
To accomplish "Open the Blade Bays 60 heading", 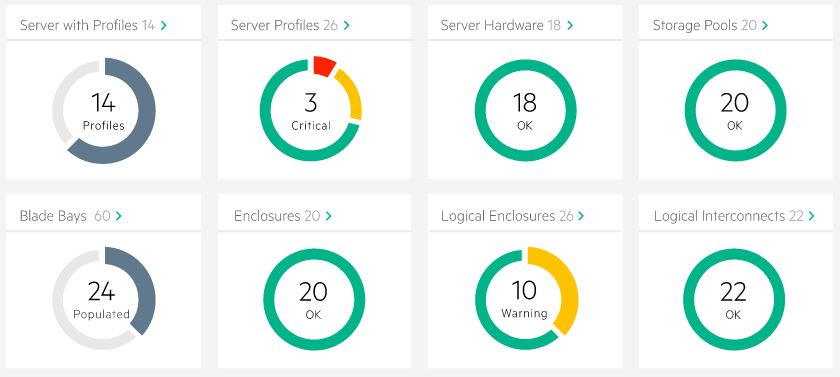I will coord(65,216).
